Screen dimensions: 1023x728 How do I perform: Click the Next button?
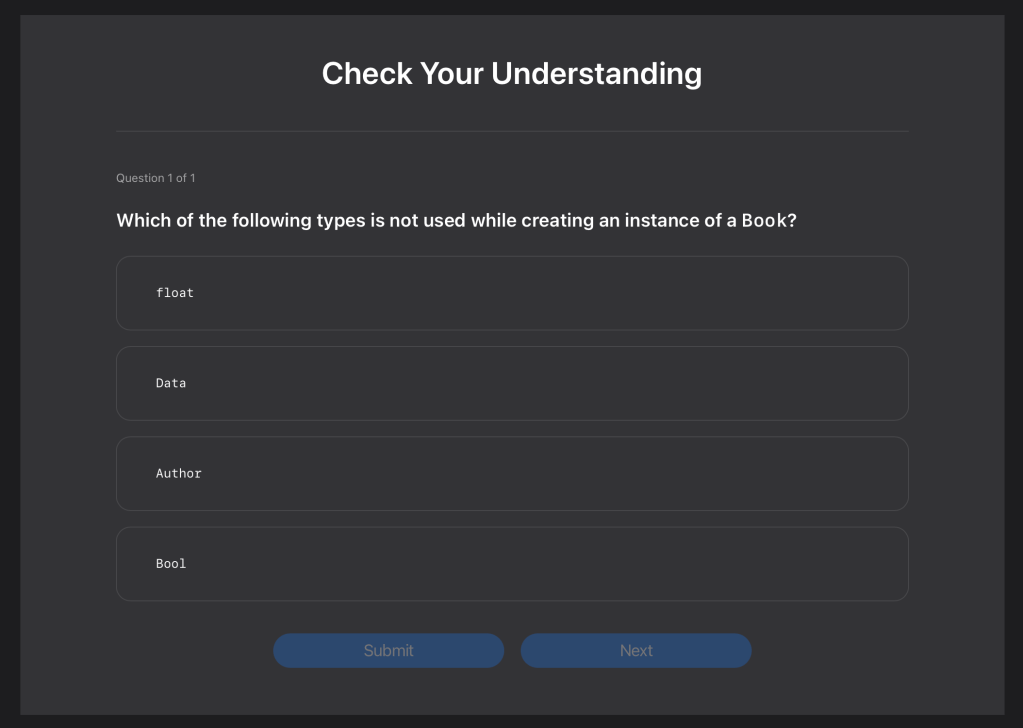click(636, 650)
